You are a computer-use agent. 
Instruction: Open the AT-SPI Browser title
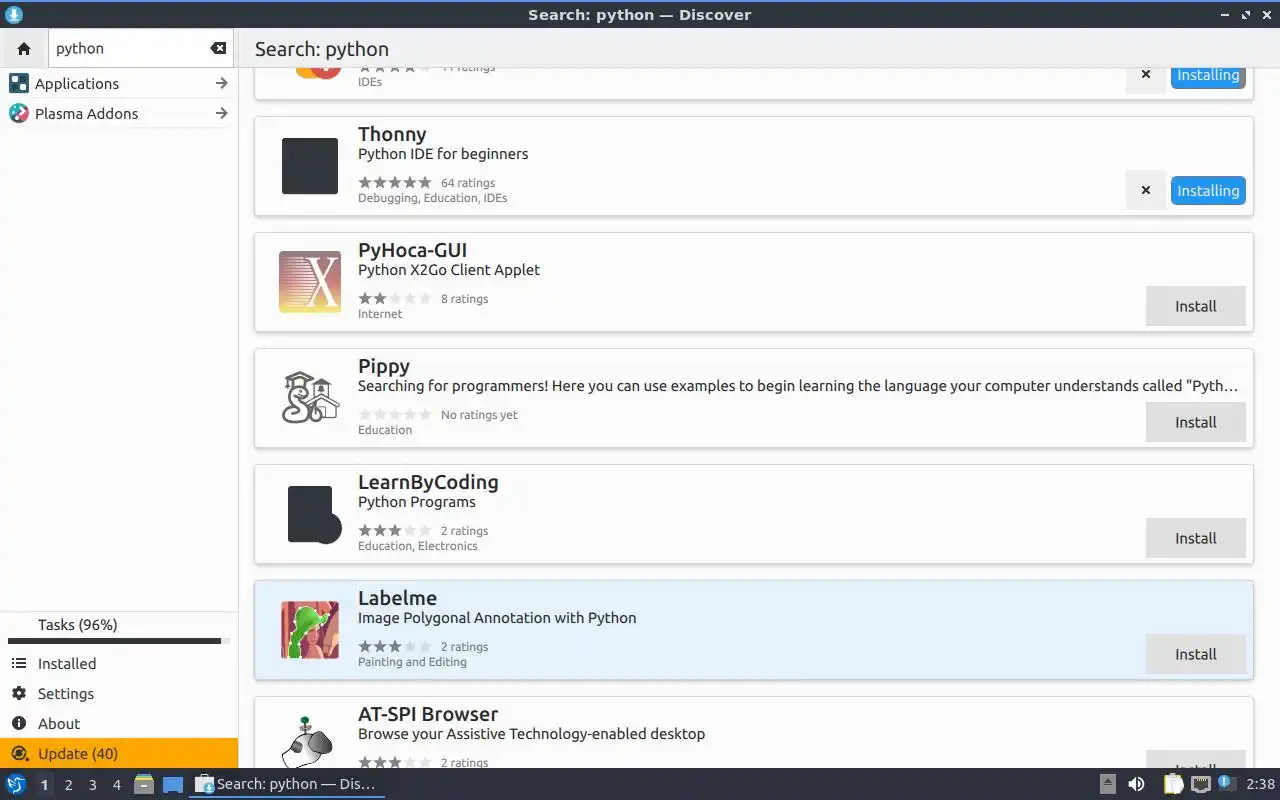428,714
